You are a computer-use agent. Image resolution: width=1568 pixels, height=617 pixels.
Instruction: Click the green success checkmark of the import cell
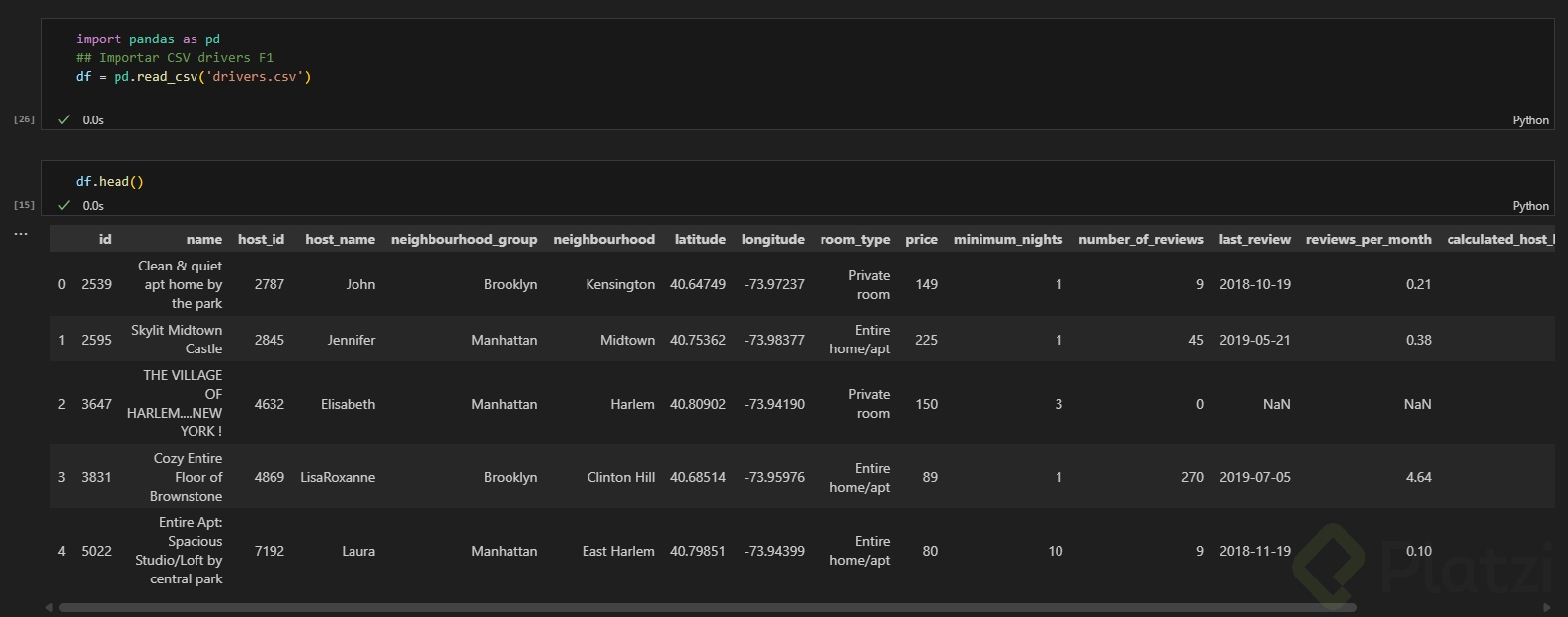point(64,119)
